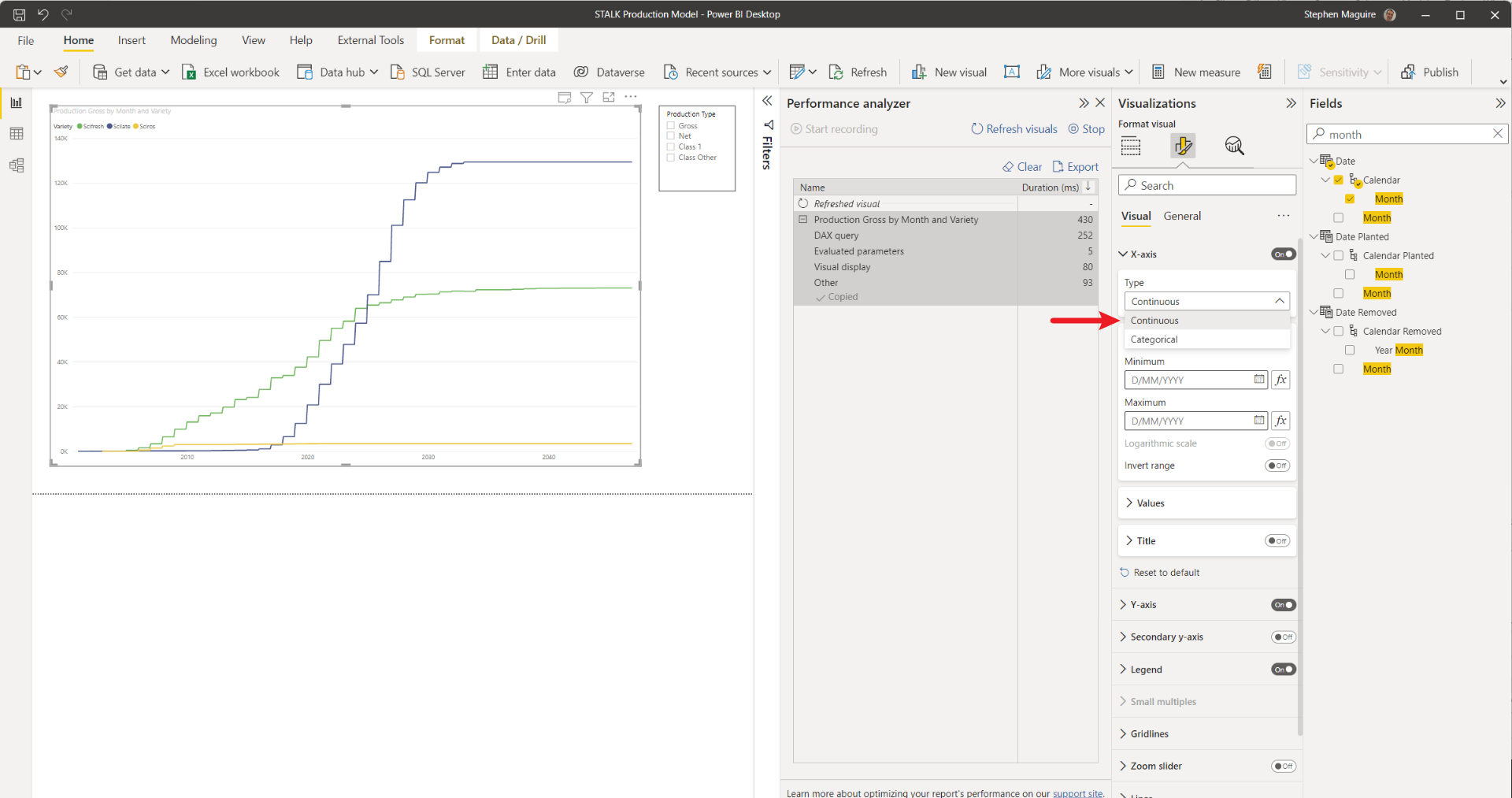This screenshot has height=798, width=1512.
Task: Toggle Secondary y-axis switch
Action: coord(1284,637)
